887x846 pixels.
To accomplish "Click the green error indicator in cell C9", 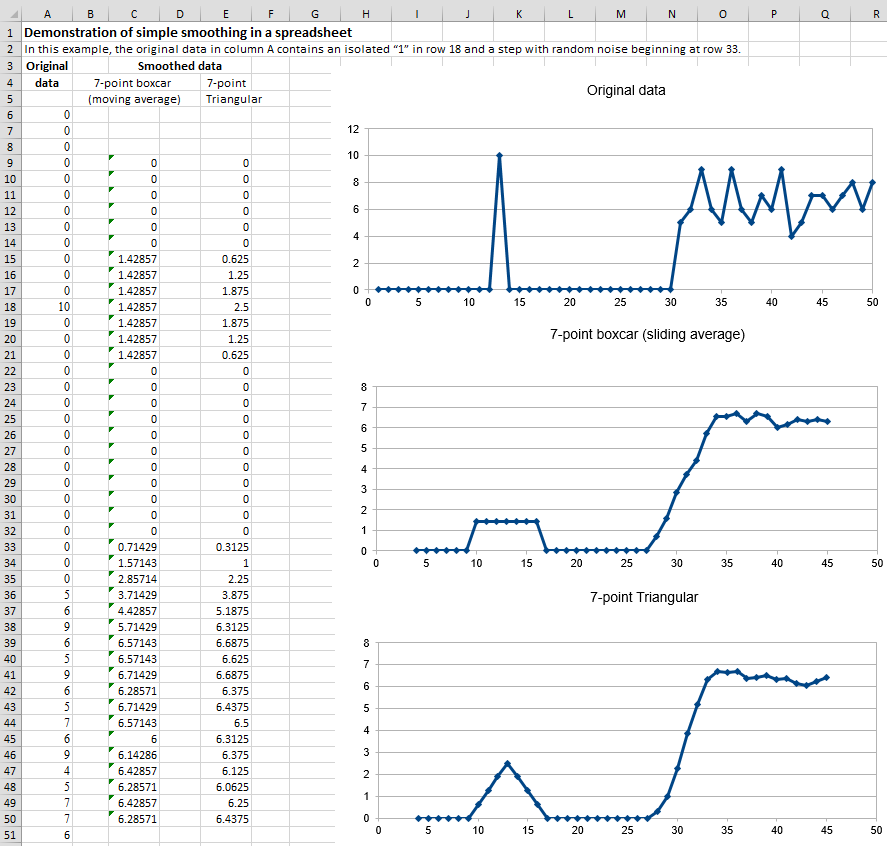I will (111, 157).
